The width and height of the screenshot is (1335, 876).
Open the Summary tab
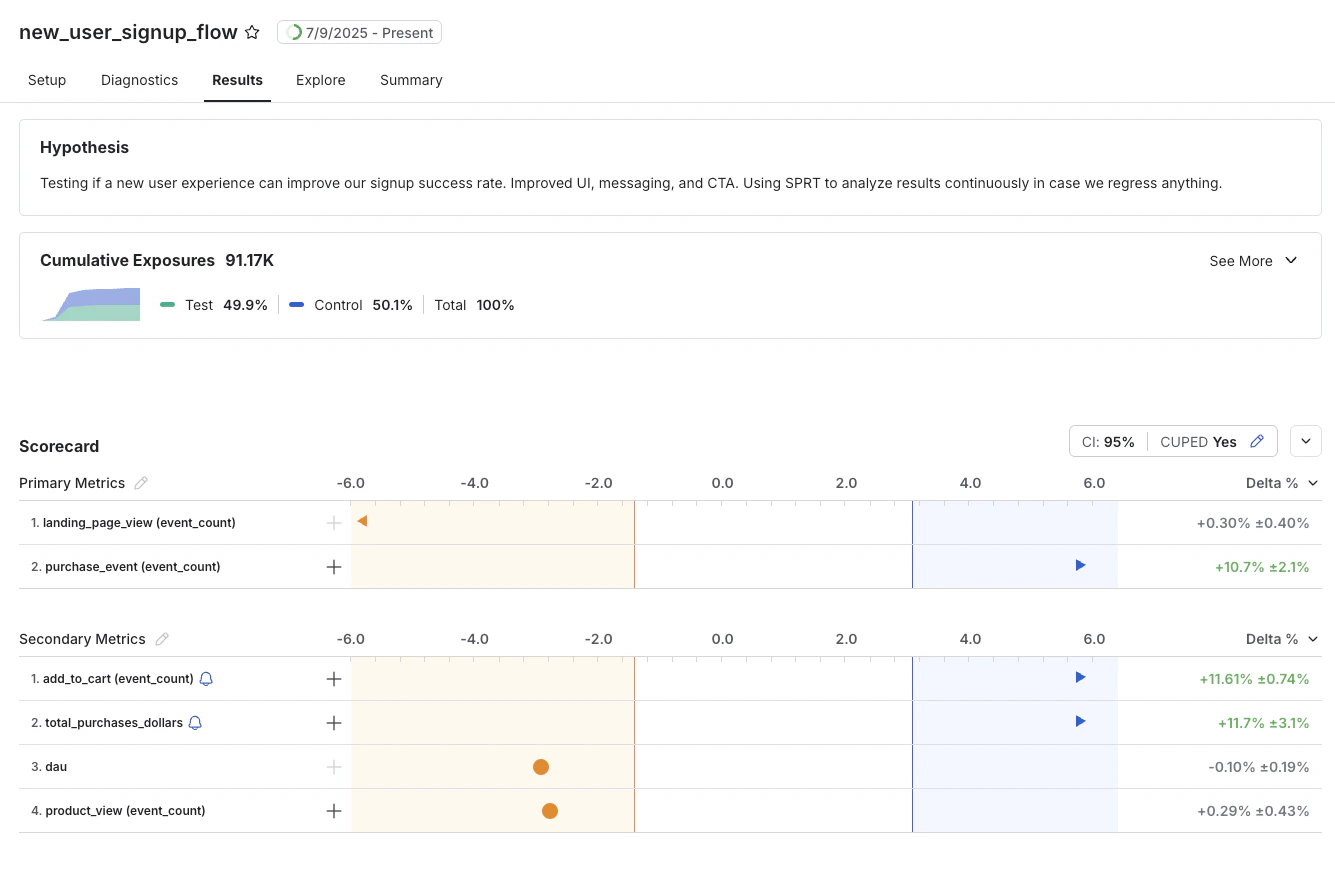(411, 80)
